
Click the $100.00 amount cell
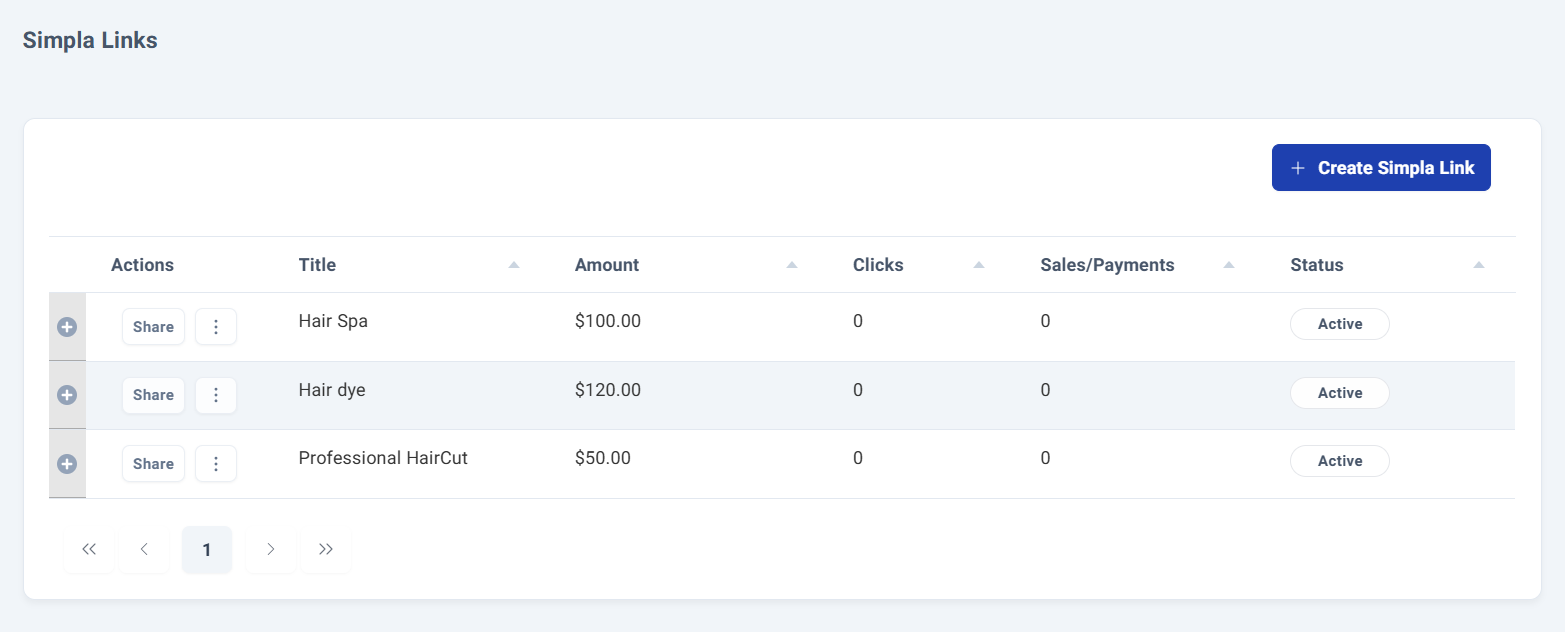(x=608, y=321)
